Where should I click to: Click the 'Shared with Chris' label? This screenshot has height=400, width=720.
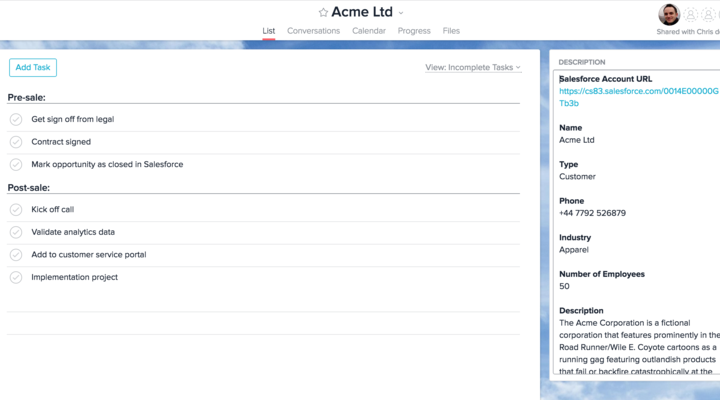[x=688, y=32]
